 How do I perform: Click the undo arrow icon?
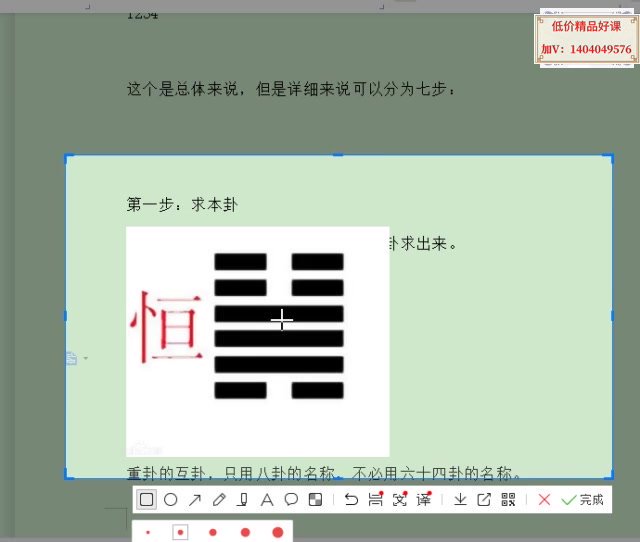click(351, 500)
